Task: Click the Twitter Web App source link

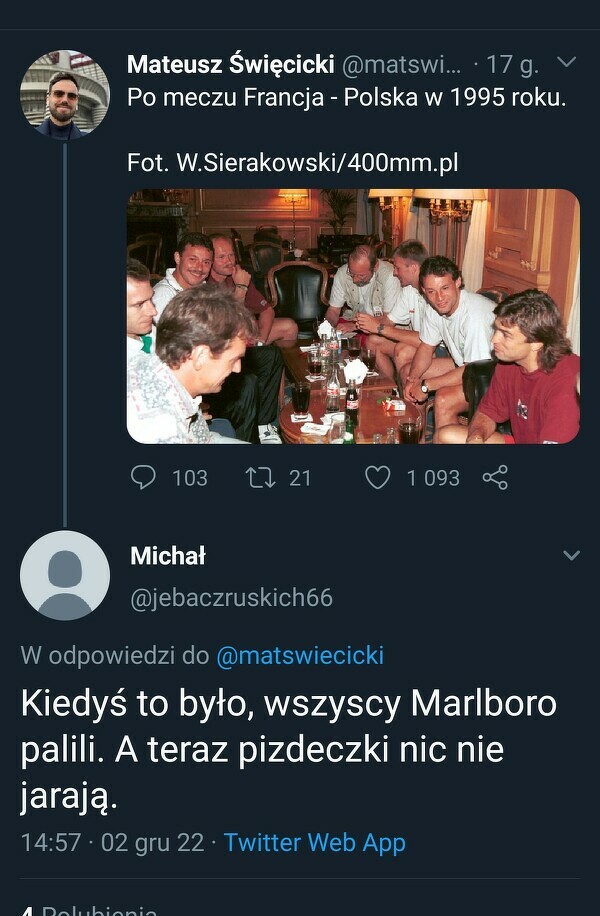Action: pyautogui.click(x=314, y=842)
